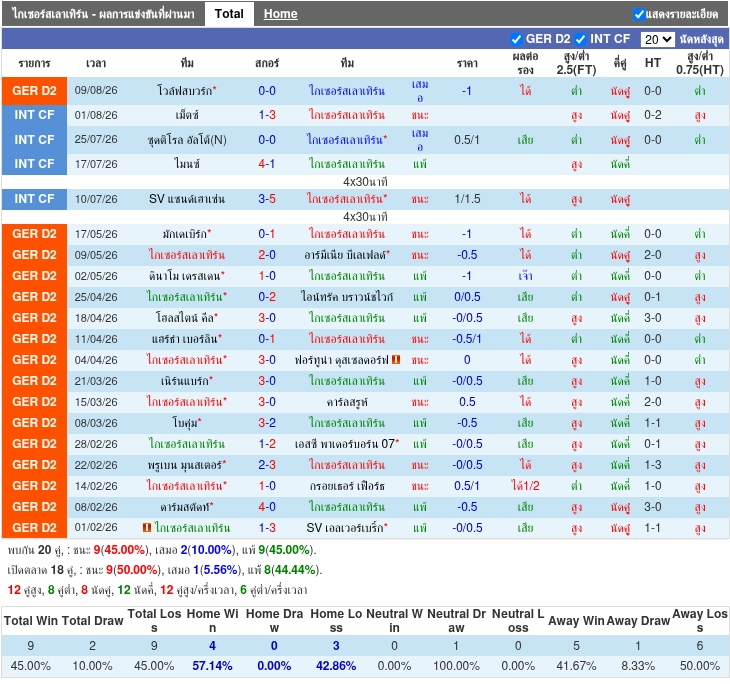Image resolution: width=730 pixels, height=684 pixels.
Task: Click red card icon in 01/02/26 row
Action: tap(147, 528)
